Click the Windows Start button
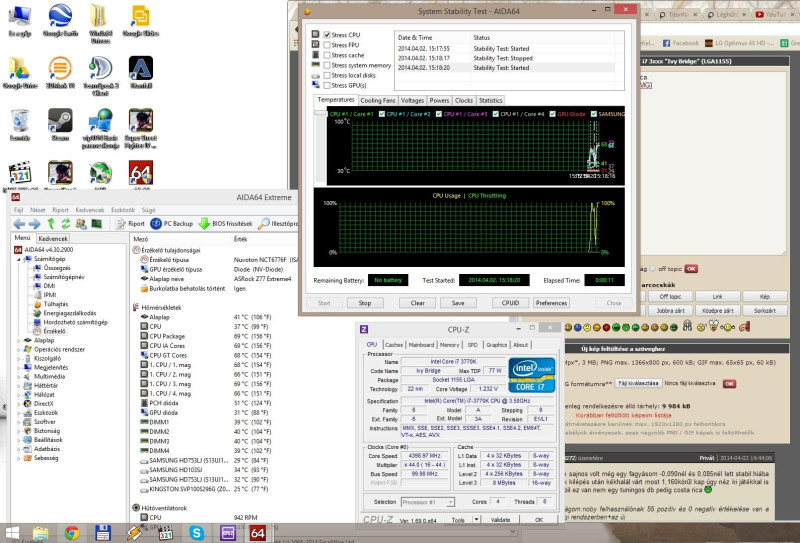 click(x=11, y=533)
